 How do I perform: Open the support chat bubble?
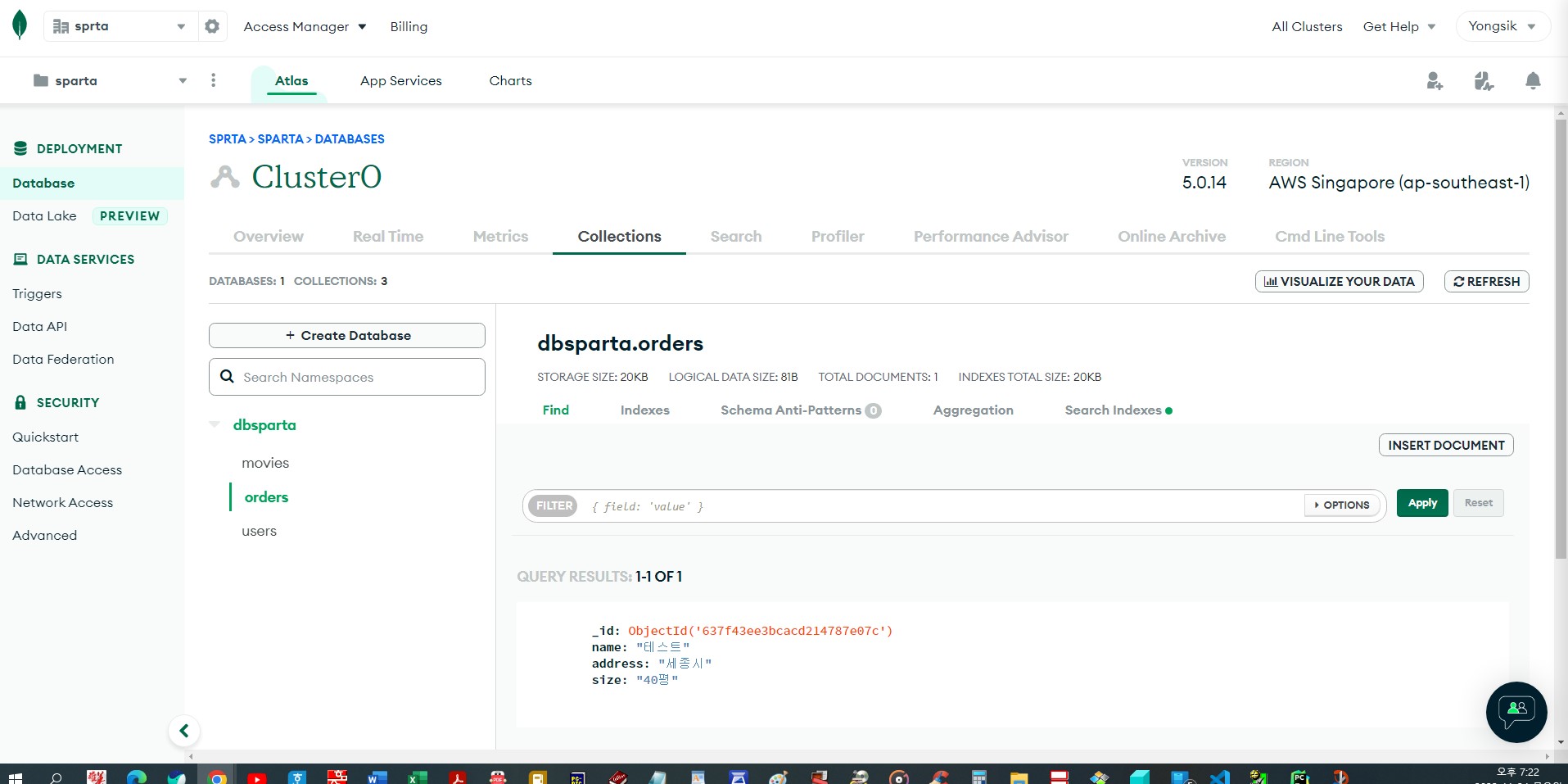click(1516, 712)
